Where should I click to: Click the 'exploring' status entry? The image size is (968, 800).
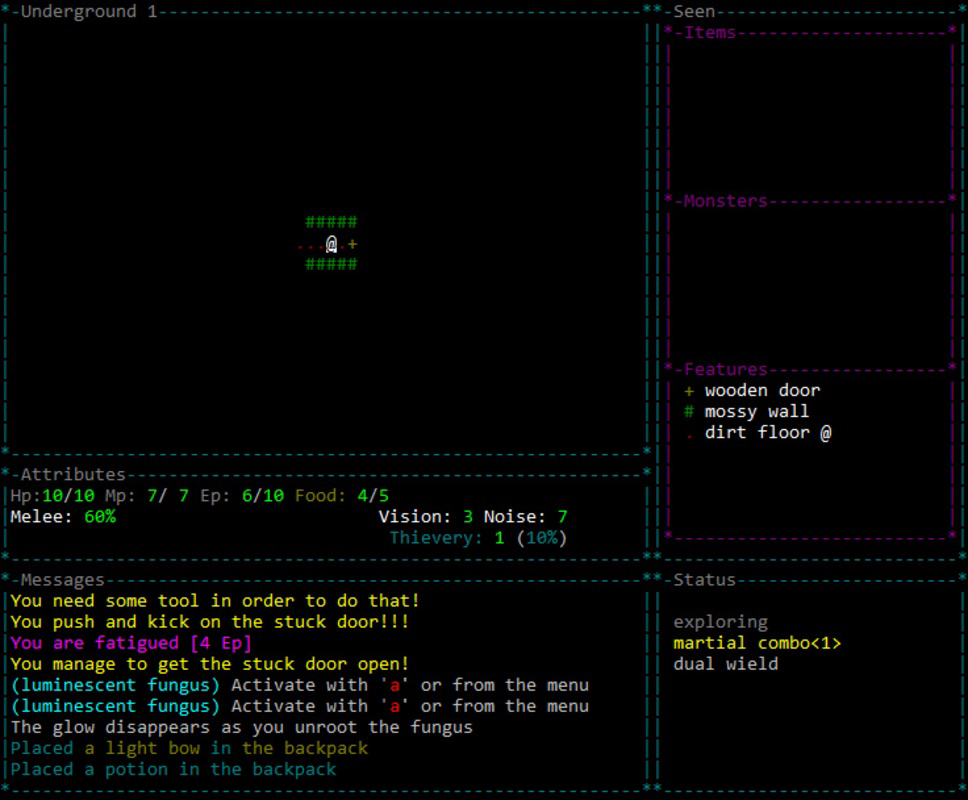pos(720,622)
